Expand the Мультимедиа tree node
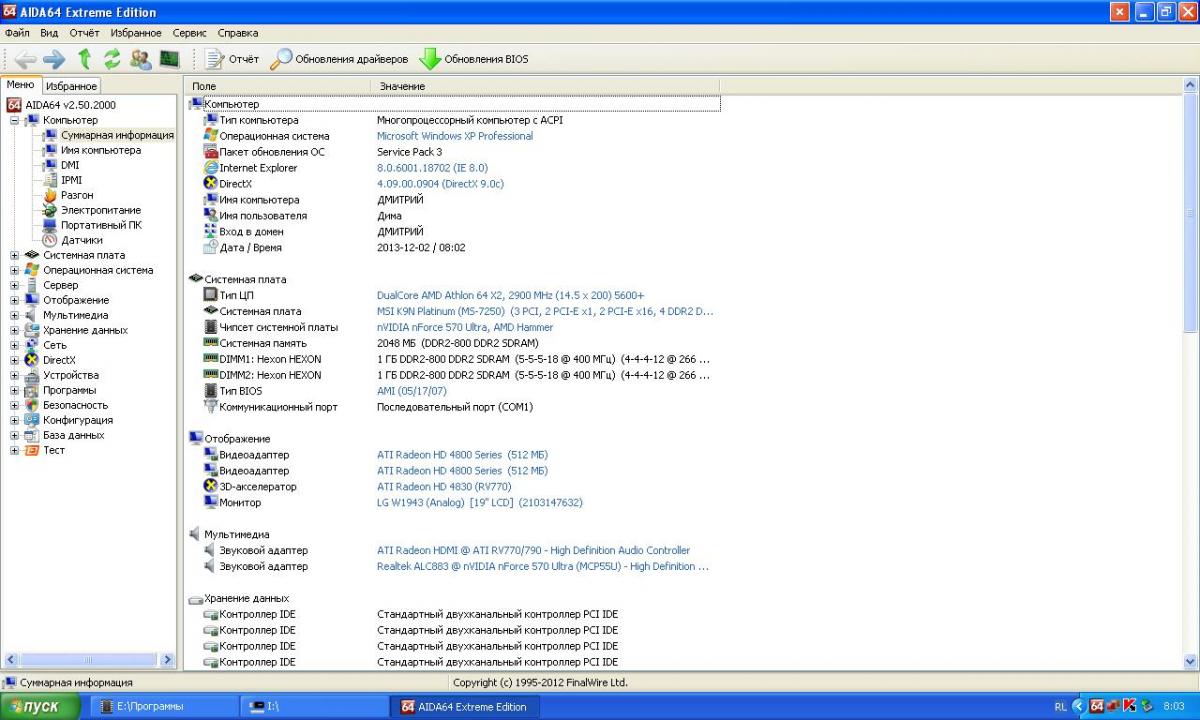Screen dimensions: 1200x720 click(14, 315)
